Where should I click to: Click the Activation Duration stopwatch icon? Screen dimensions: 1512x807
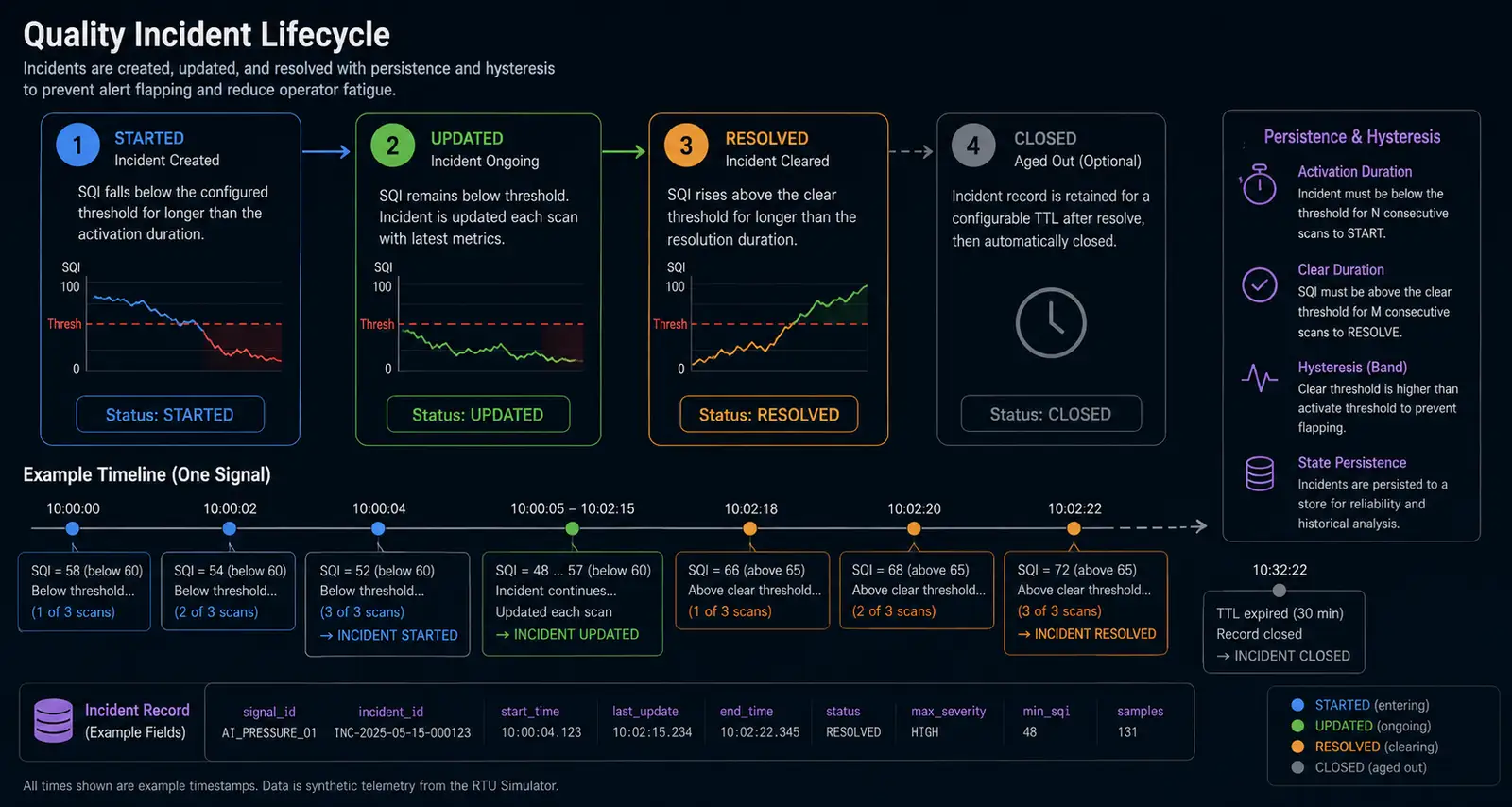click(x=1259, y=184)
